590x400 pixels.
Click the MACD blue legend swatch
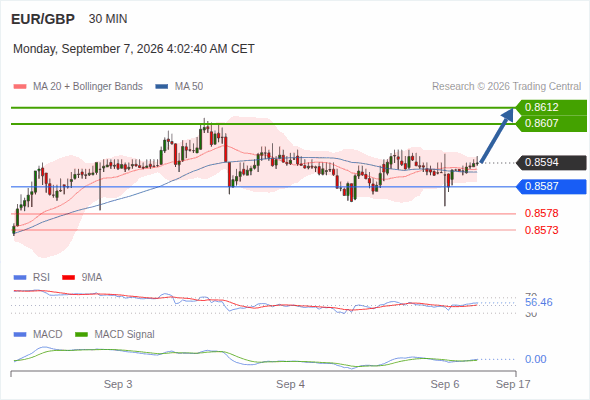[20, 335]
